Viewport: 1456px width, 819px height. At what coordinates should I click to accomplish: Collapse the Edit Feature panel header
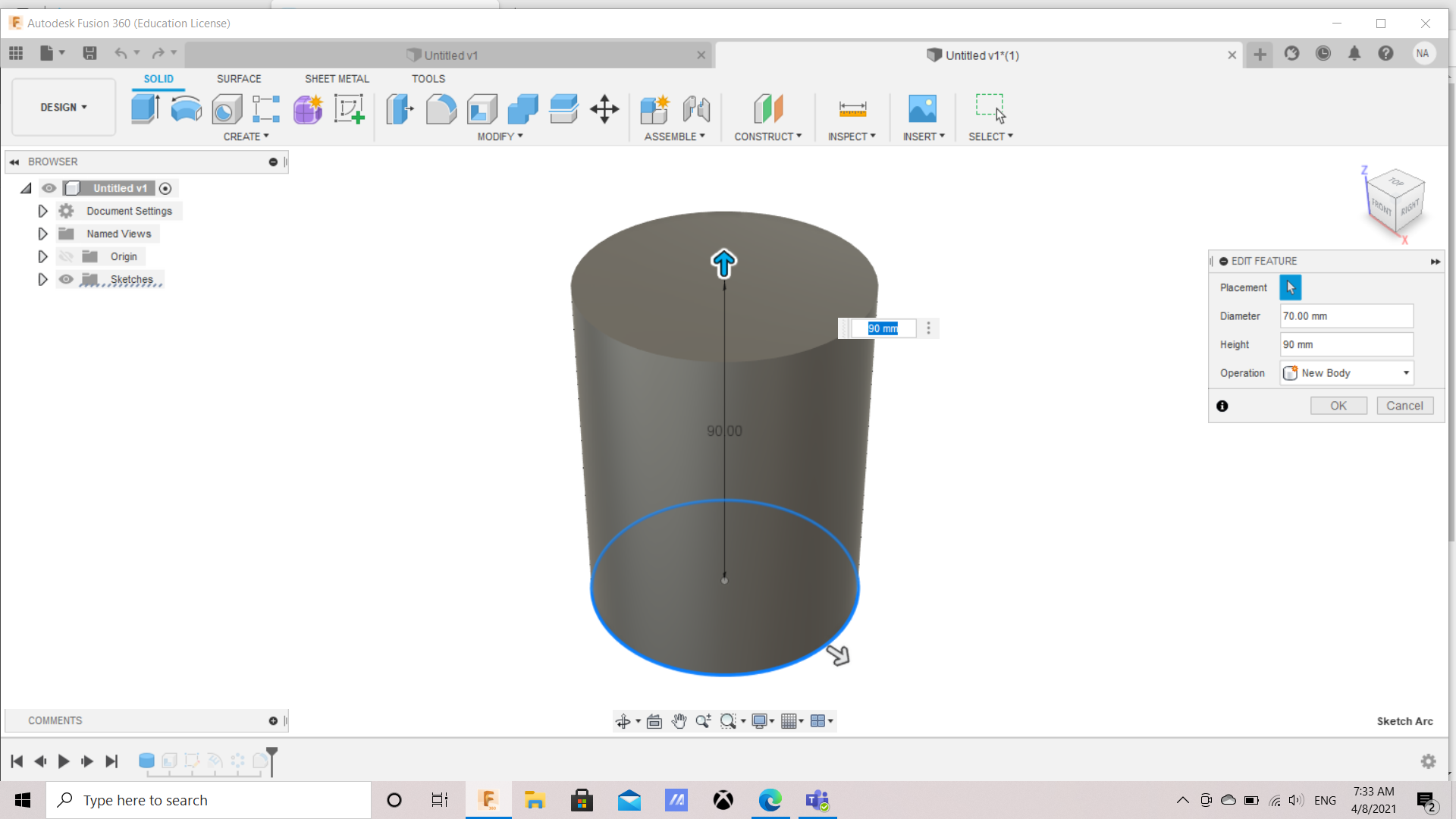tap(1223, 261)
